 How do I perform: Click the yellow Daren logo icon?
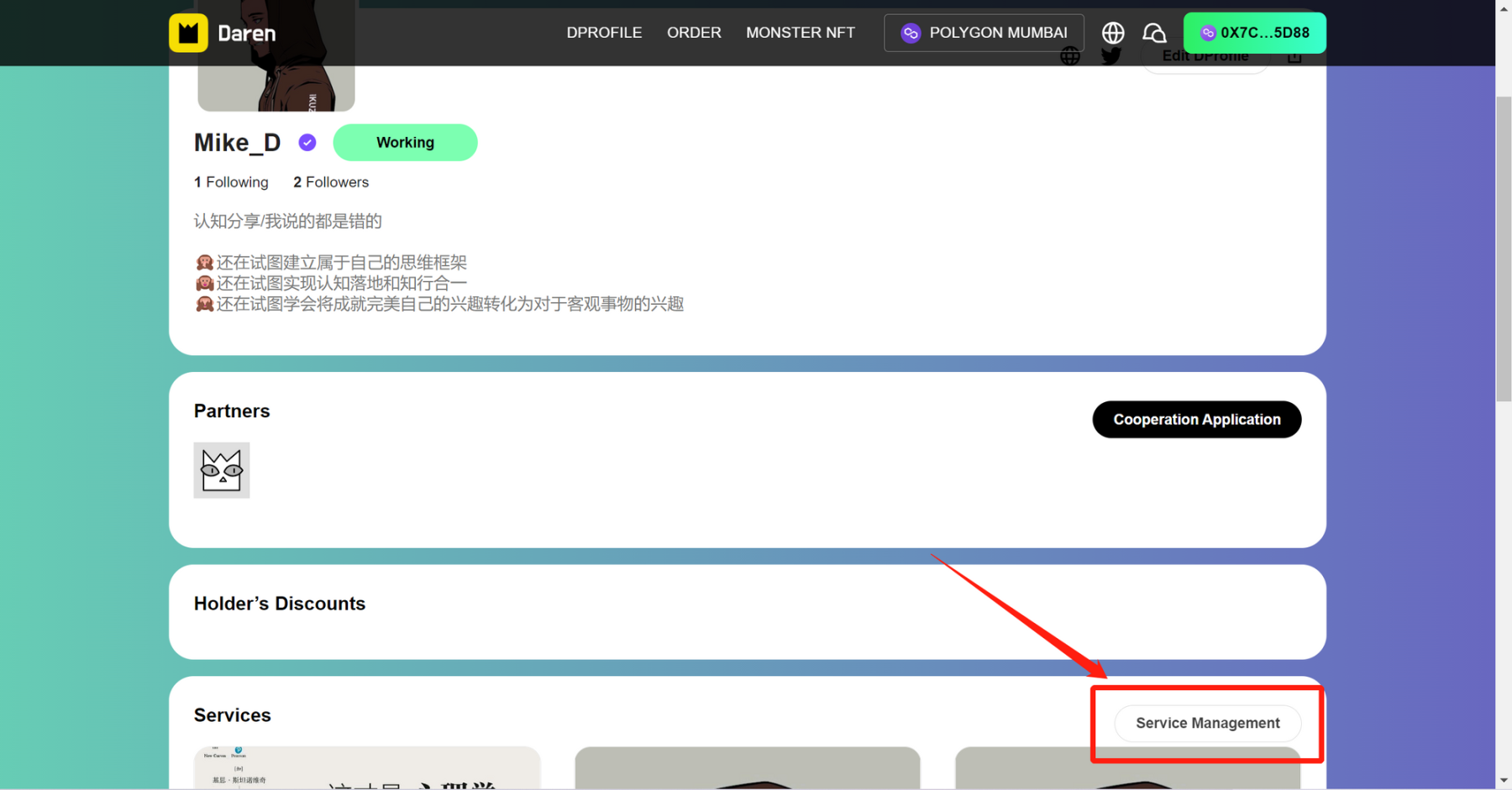pos(188,34)
